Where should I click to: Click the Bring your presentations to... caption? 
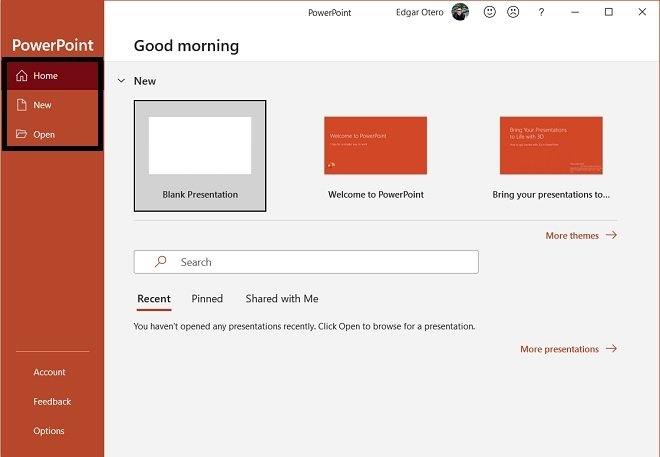551,194
